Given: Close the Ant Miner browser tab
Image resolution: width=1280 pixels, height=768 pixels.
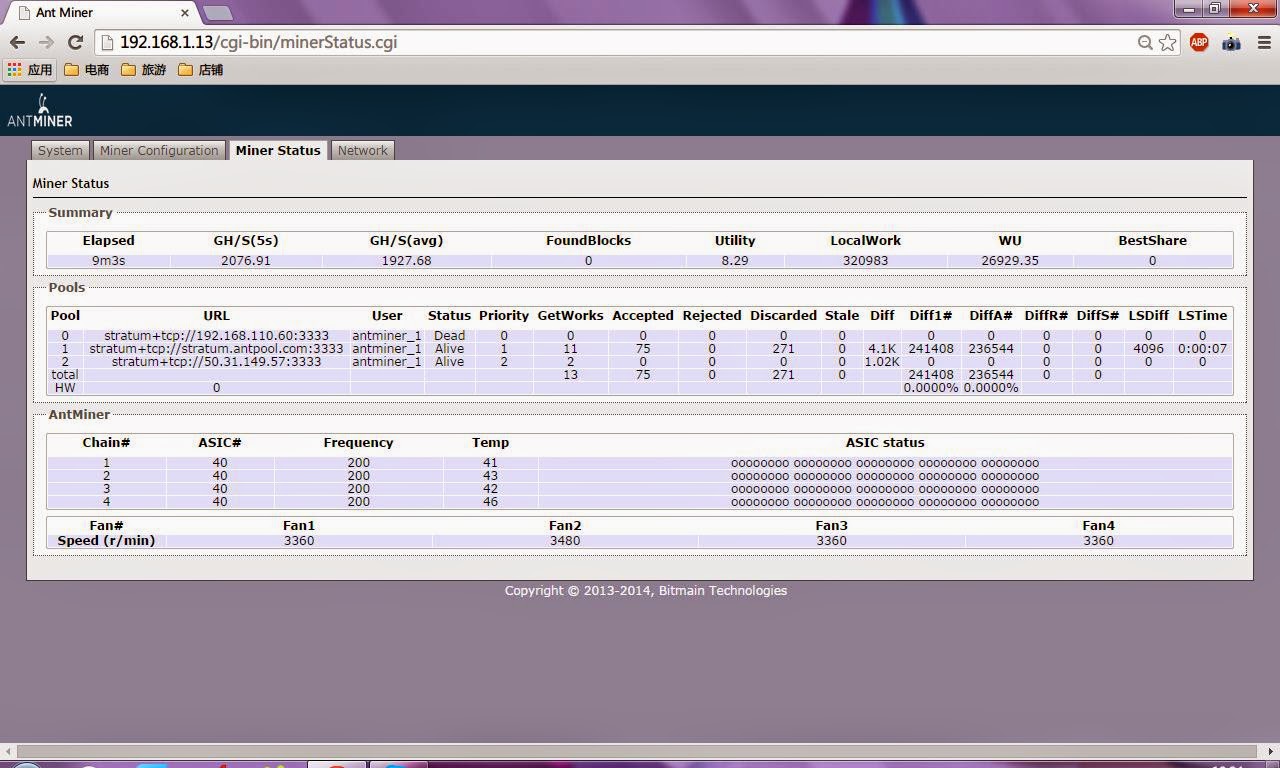Looking at the screenshot, I should point(185,13).
